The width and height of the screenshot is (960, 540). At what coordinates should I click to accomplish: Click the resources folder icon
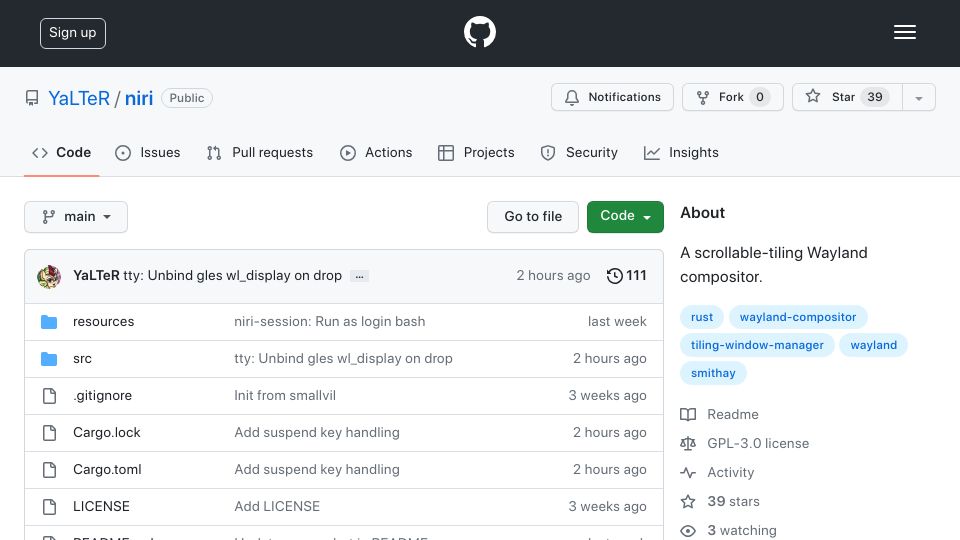(49, 322)
